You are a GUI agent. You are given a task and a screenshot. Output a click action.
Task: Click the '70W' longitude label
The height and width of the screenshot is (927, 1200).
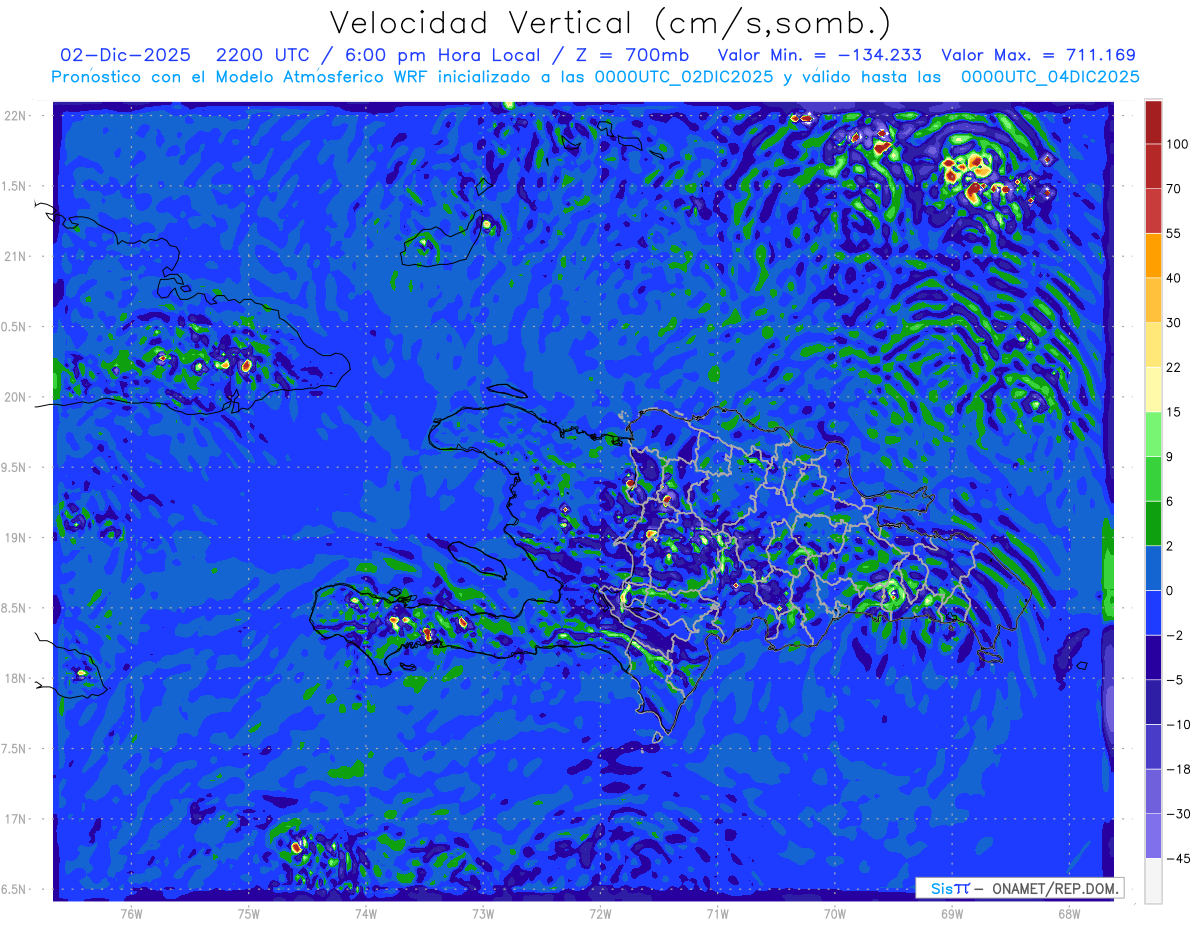834,913
